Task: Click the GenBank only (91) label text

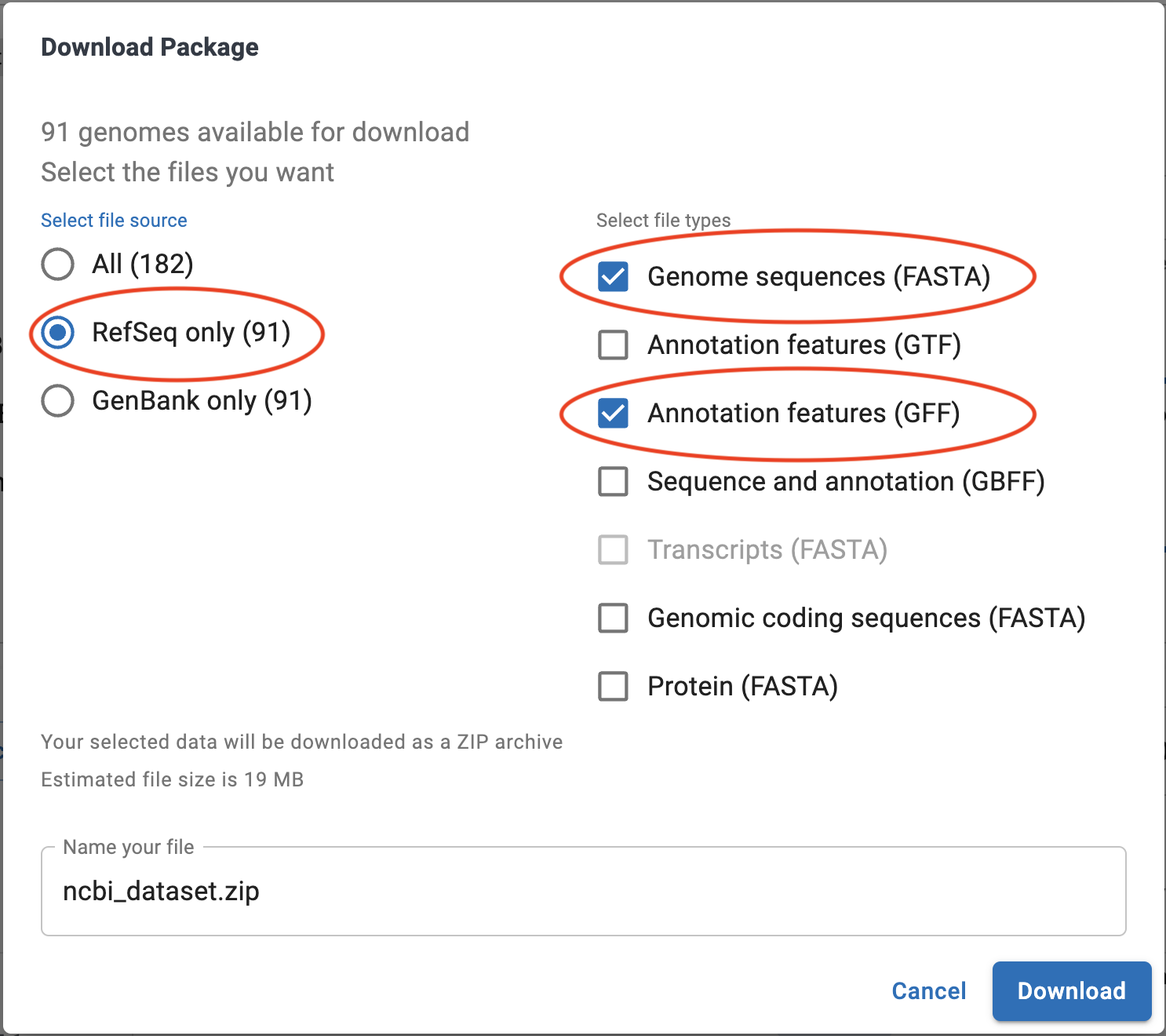Action: tap(202, 401)
